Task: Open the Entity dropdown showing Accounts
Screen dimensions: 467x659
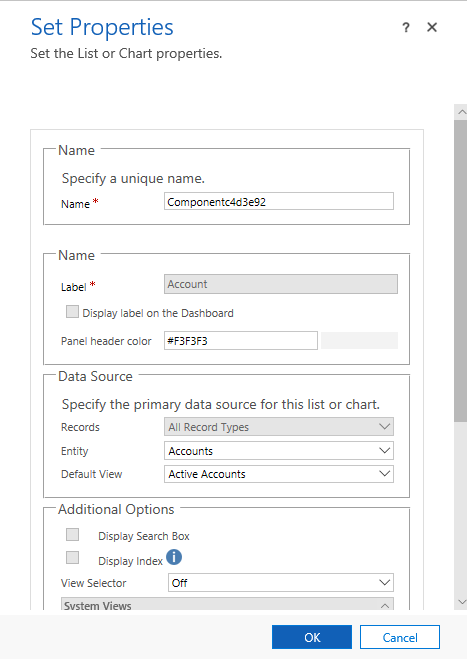Action: pyautogui.click(x=279, y=451)
